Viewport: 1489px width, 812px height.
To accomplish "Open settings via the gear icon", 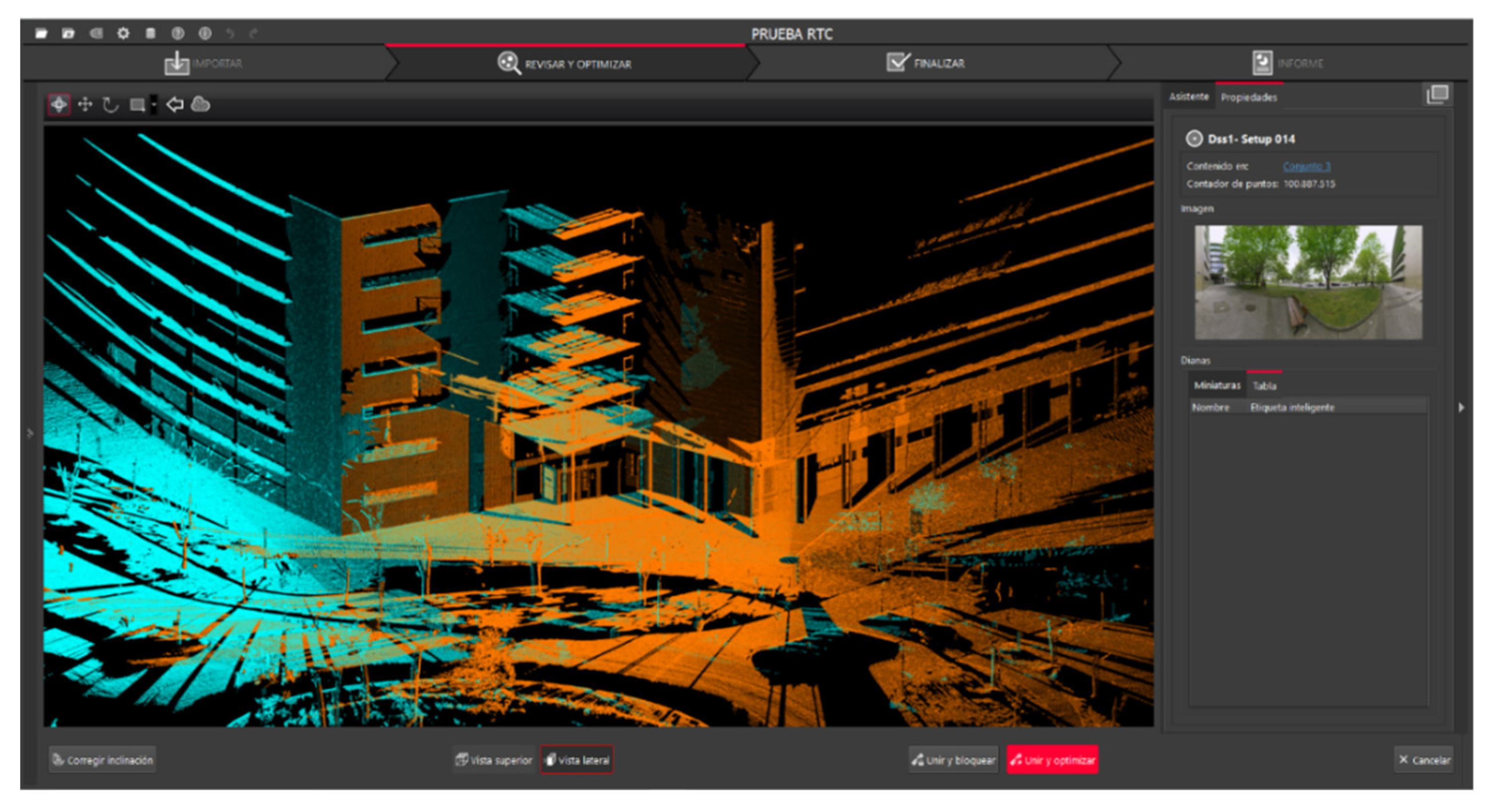I will [123, 34].
